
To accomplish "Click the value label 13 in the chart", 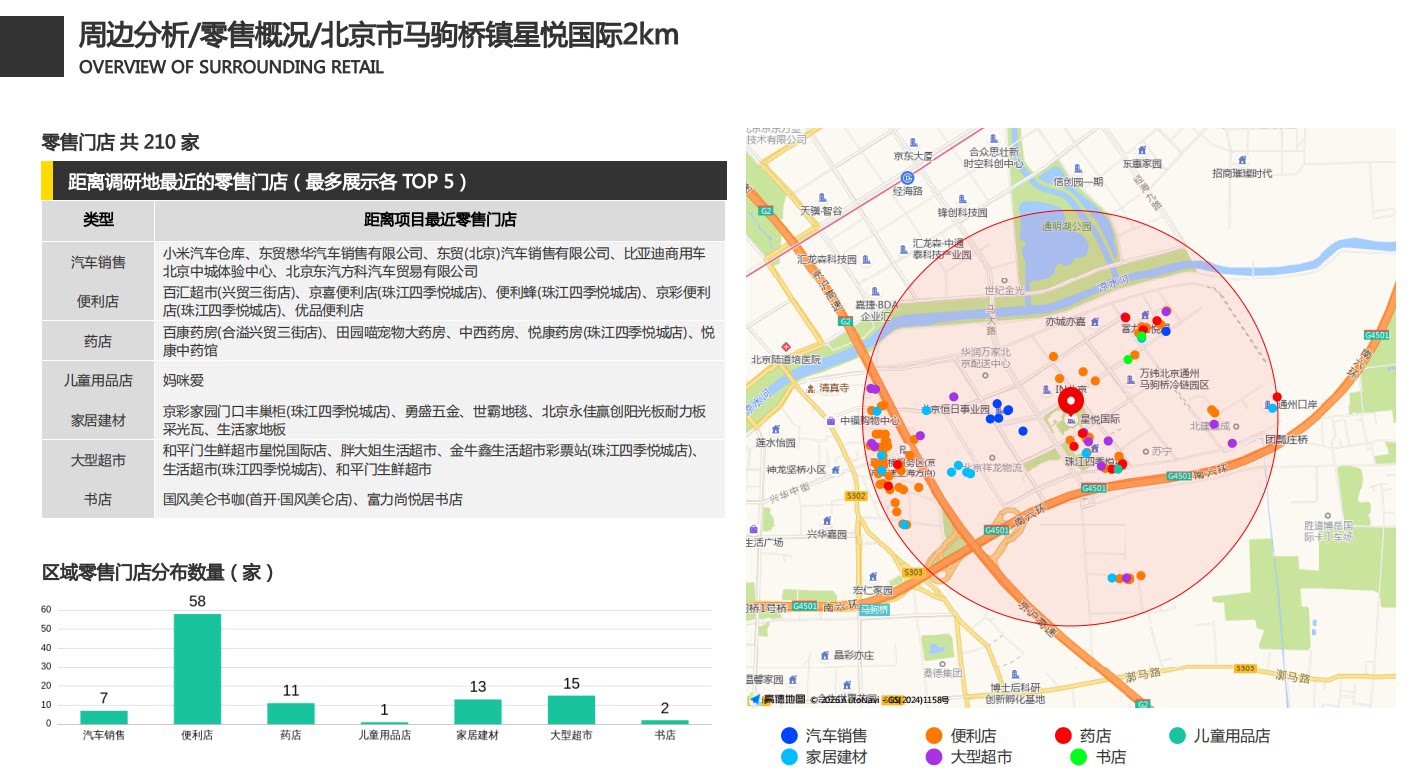I will click(478, 687).
